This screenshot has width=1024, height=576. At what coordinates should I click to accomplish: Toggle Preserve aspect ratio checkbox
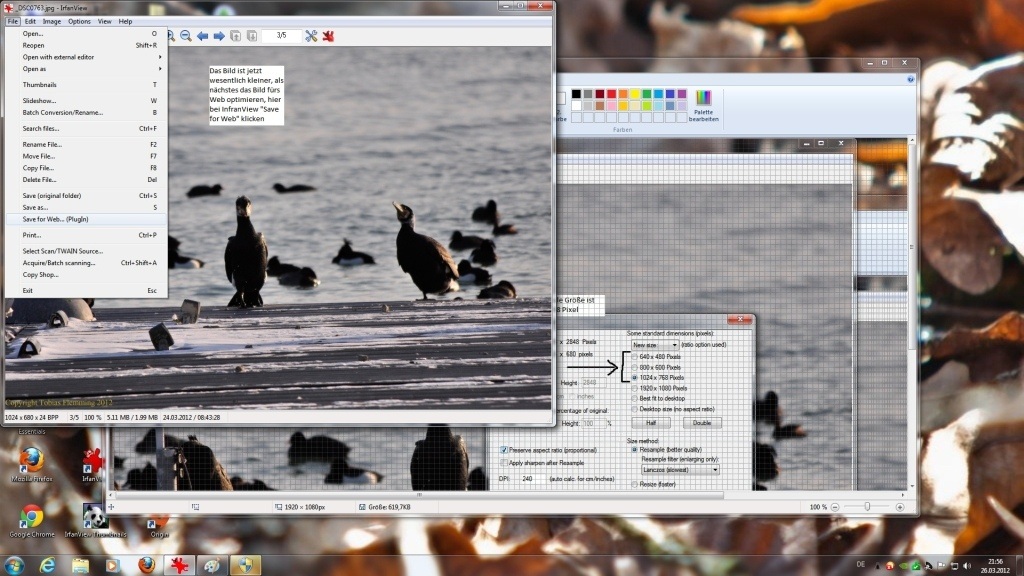coord(504,450)
